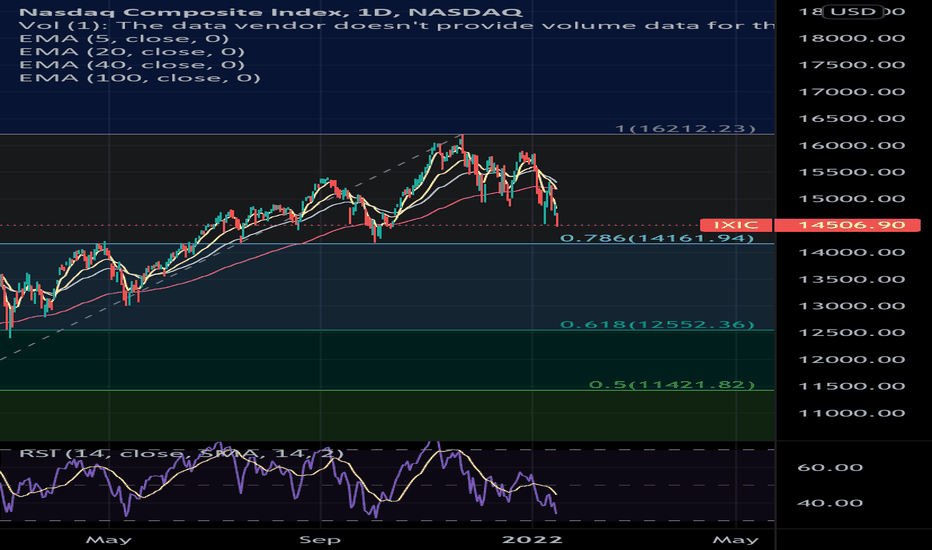Image resolution: width=932 pixels, height=550 pixels.
Task: Click the RSI 60.00 axis label
Action: 830,467
